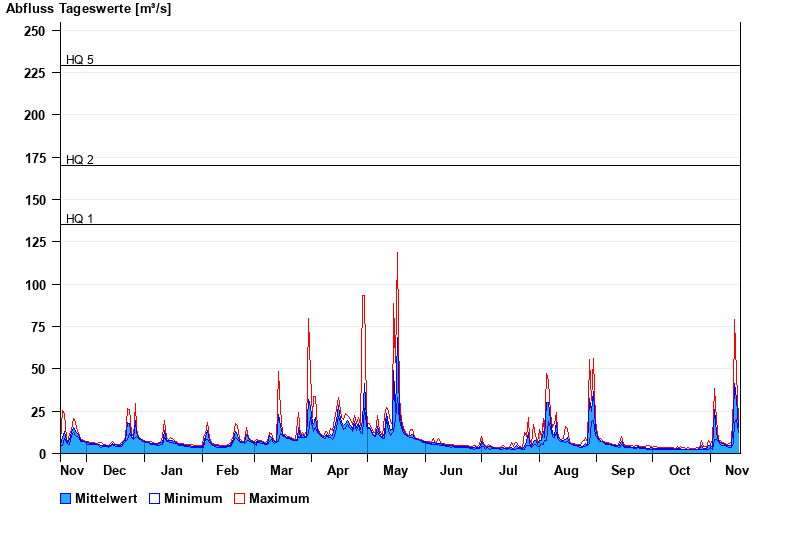Pick the Jun month label on x-axis
The height and width of the screenshot is (550, 800).
pyautogui.click(x=452, y=470)
